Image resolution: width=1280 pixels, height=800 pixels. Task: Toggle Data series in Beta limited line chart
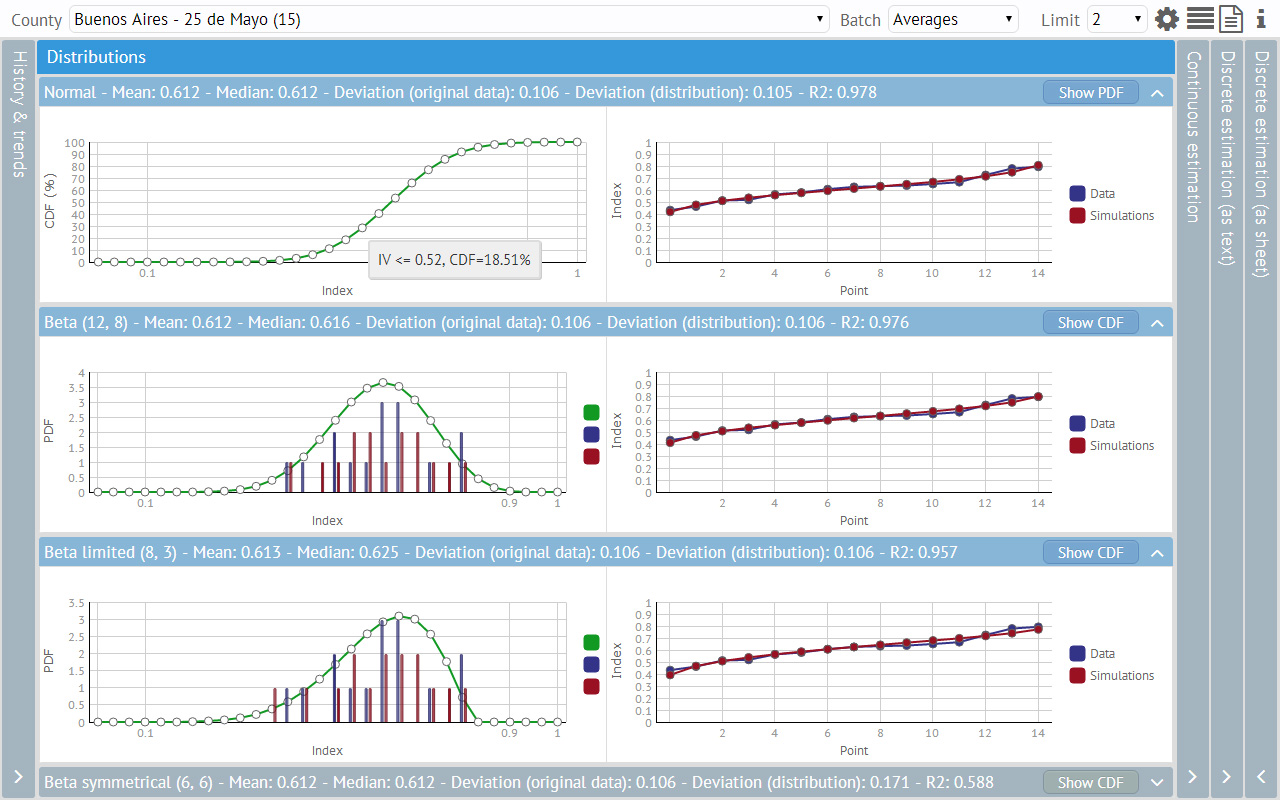pyautogui.click(x=1091, y=654)
